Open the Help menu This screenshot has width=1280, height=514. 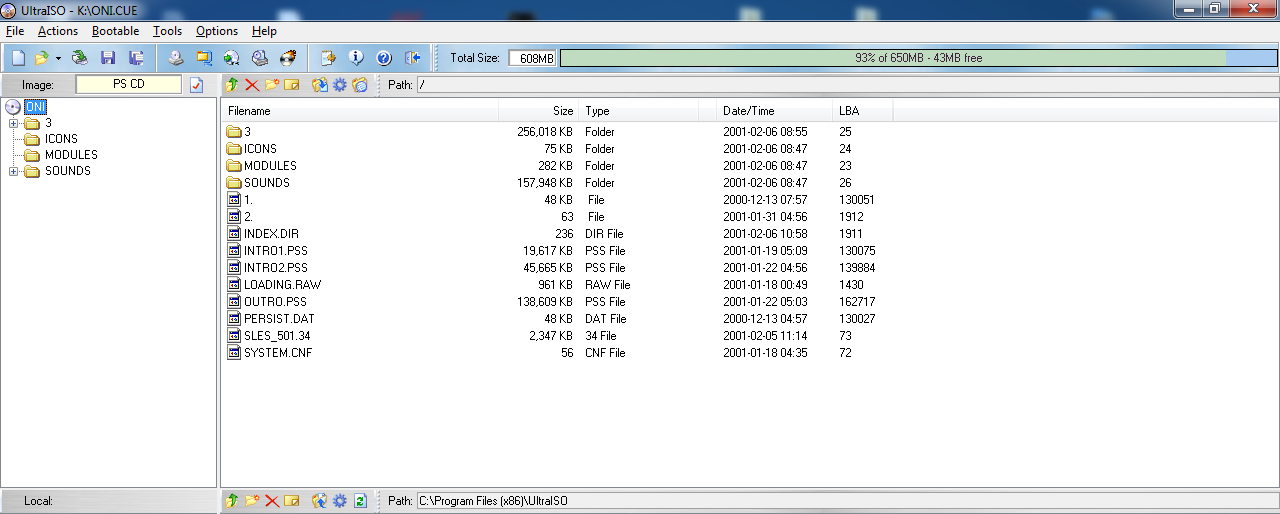[264, 31]
